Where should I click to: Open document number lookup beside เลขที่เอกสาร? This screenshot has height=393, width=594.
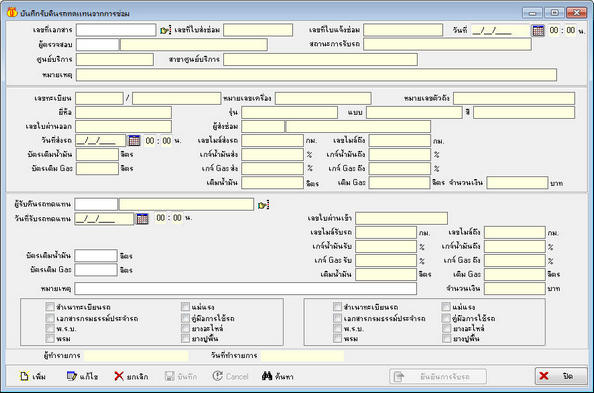[166, 30]
